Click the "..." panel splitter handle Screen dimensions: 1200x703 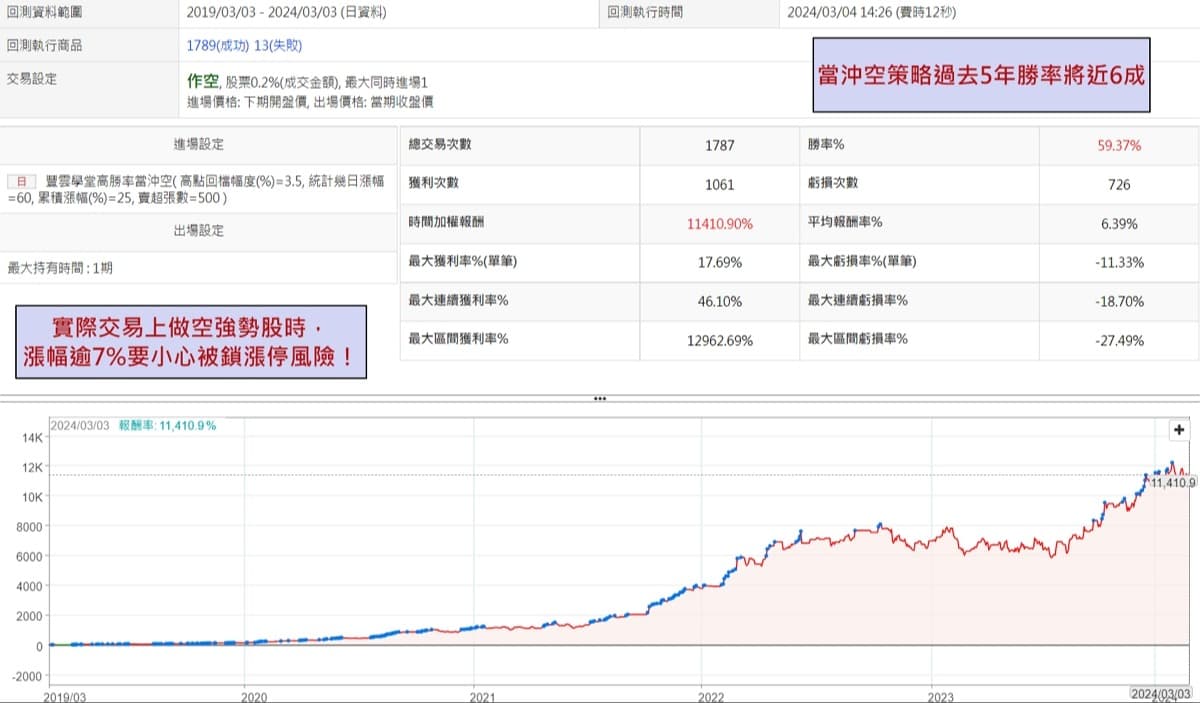tap(600, 398)
